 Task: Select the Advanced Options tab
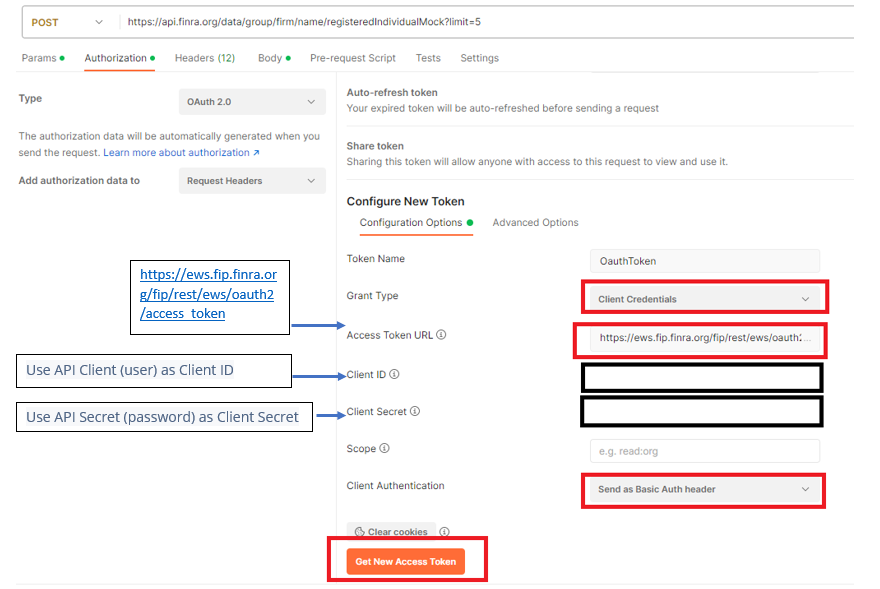coord(535,222)
